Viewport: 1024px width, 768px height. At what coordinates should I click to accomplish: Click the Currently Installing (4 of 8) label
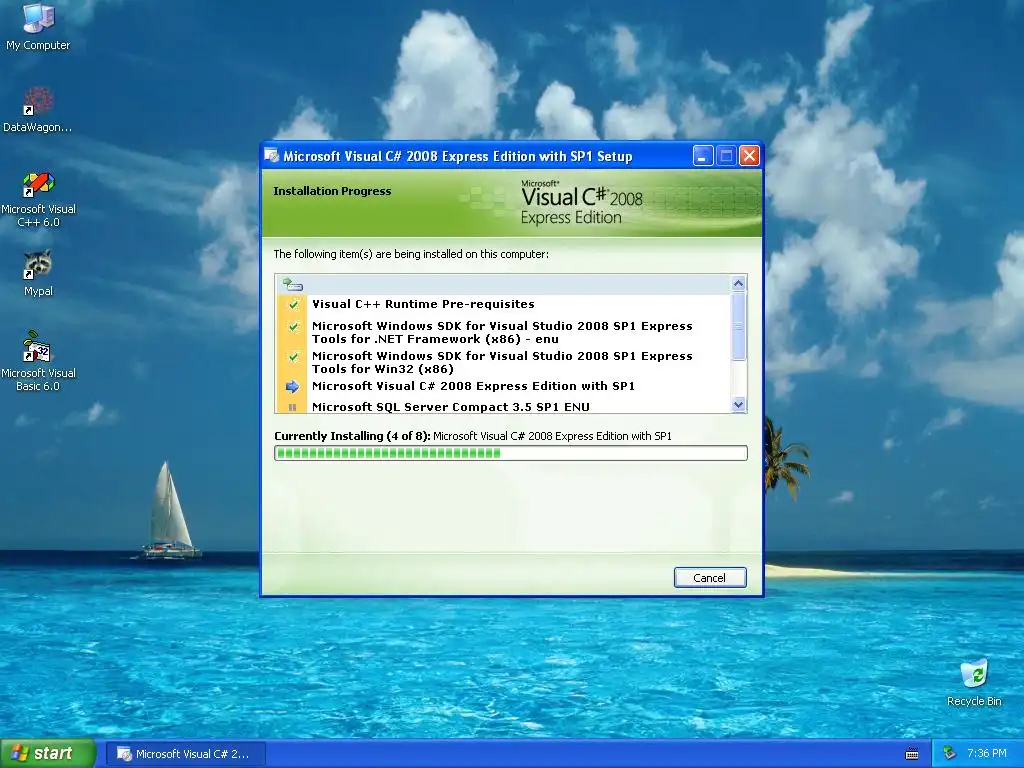[x=352, y=436]
